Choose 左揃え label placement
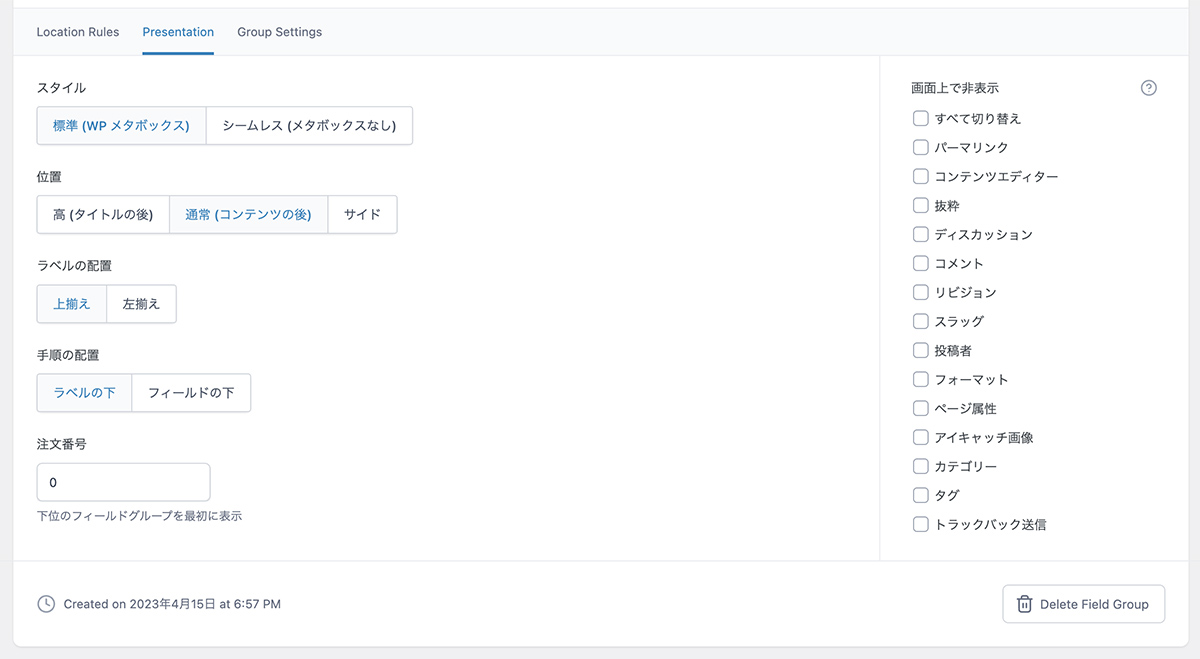 (x=141, y=304)
